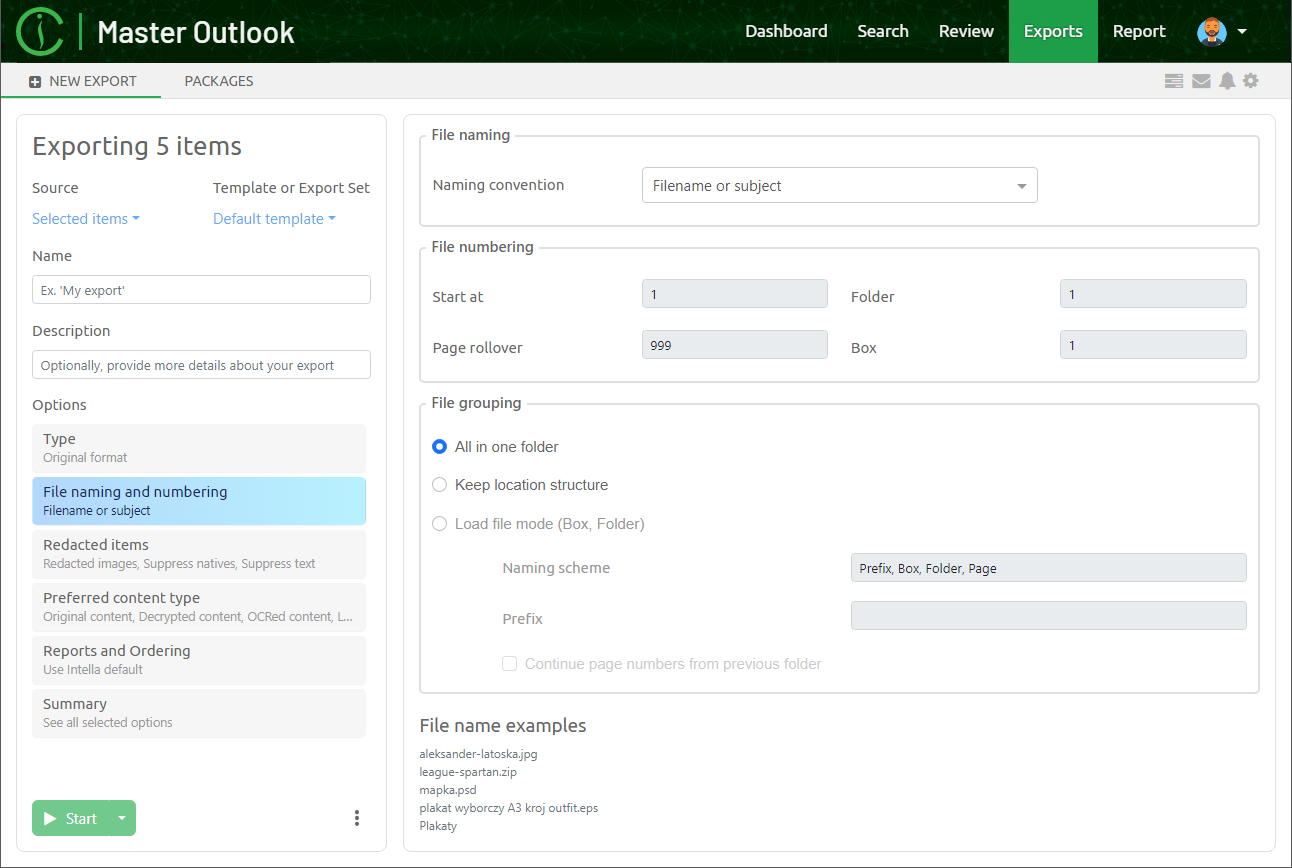This screenshot has height=868, width=1292.
Task: Open the three-dot more options menu
Action: [357, 818]
